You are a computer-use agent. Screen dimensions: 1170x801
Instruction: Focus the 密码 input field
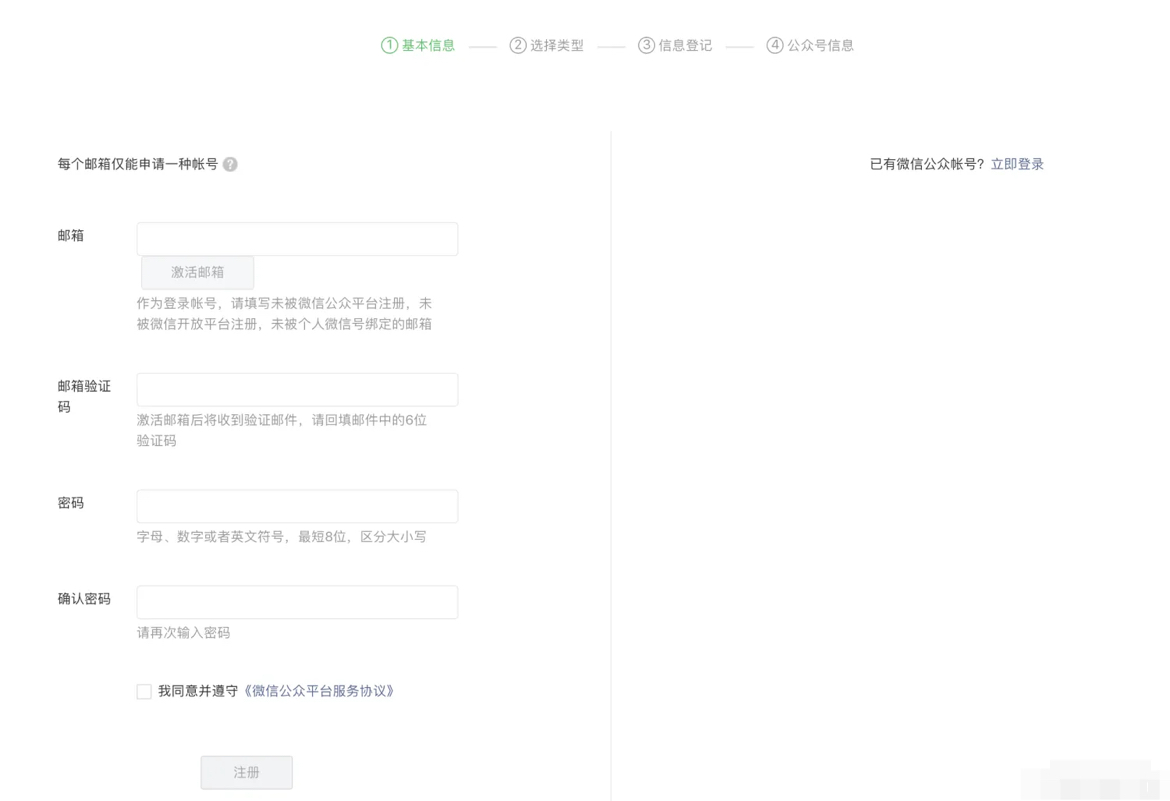(x=297, y=506)
